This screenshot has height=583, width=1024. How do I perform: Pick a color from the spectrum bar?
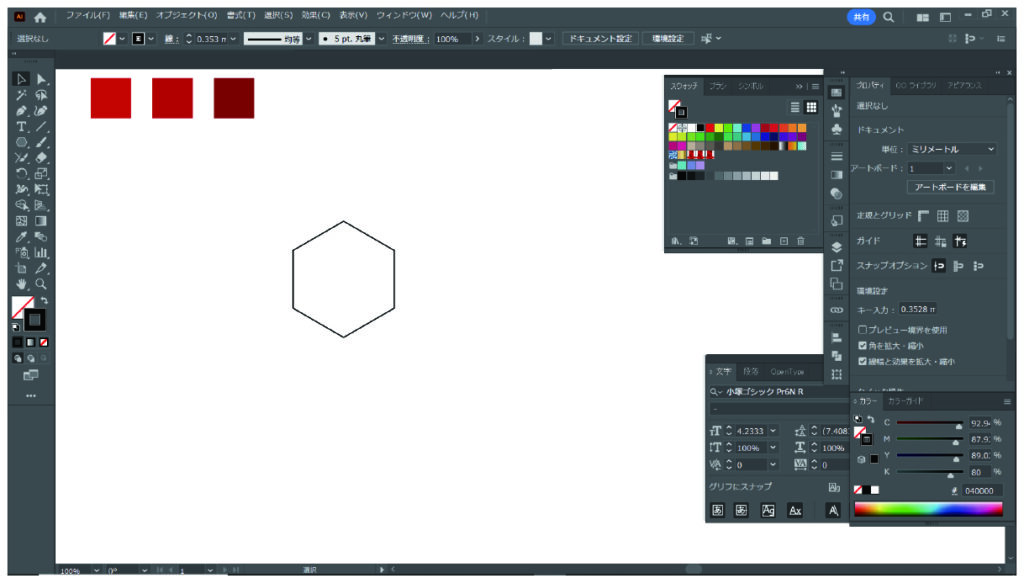(928, 509)
